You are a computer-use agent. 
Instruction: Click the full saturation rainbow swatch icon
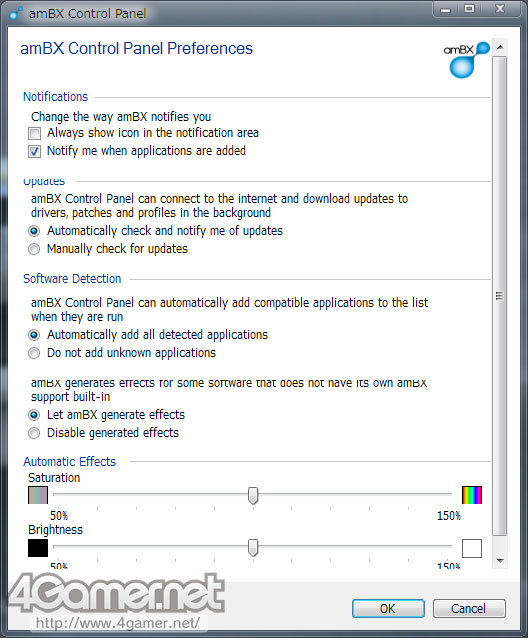click(x=472, y=495)
